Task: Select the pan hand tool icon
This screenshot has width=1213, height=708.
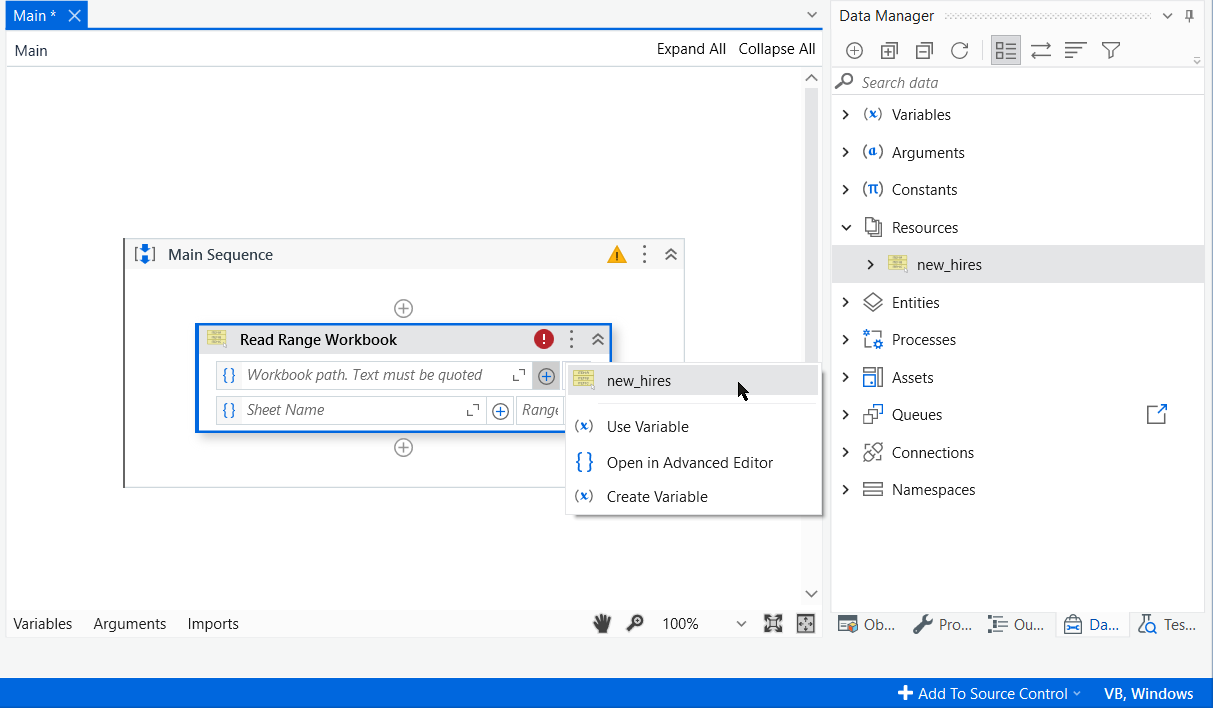Action: [x=601, y=623]
